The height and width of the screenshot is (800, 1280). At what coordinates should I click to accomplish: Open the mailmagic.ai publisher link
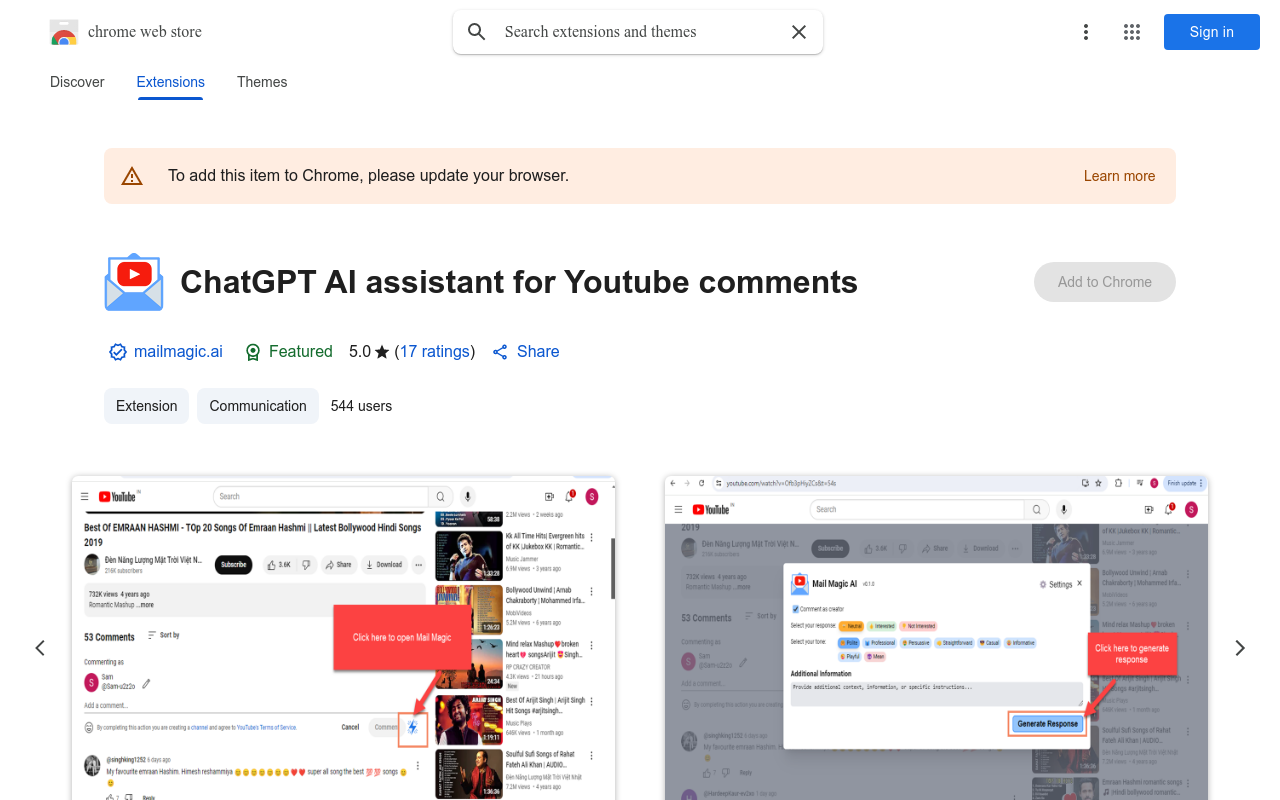[178, 352]
